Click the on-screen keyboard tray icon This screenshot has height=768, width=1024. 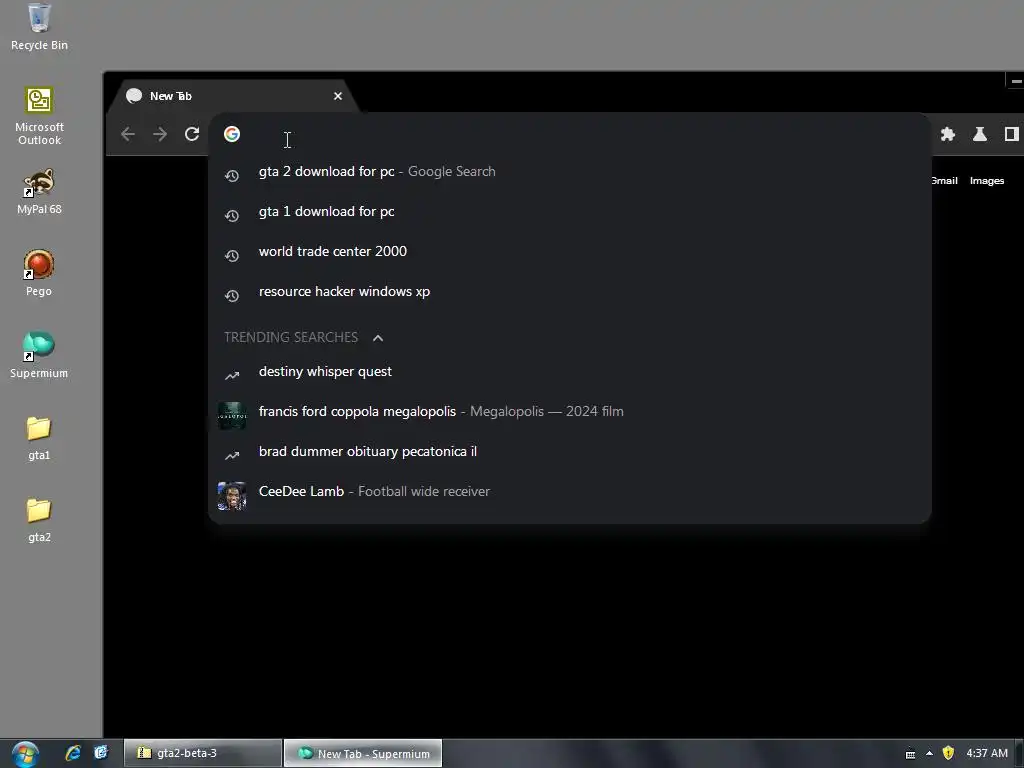click(x=910, y=754)
